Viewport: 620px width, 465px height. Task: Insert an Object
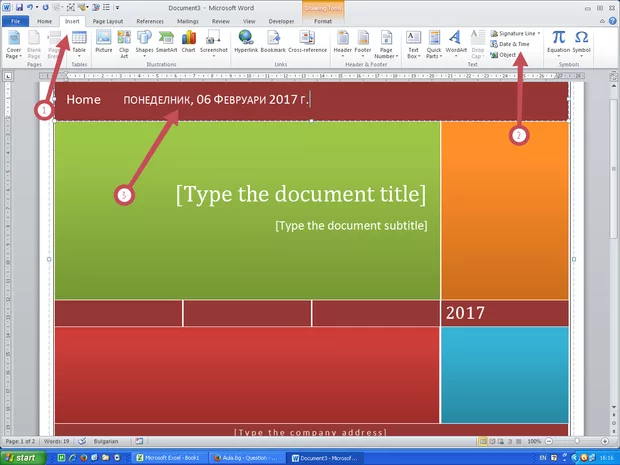503,55
